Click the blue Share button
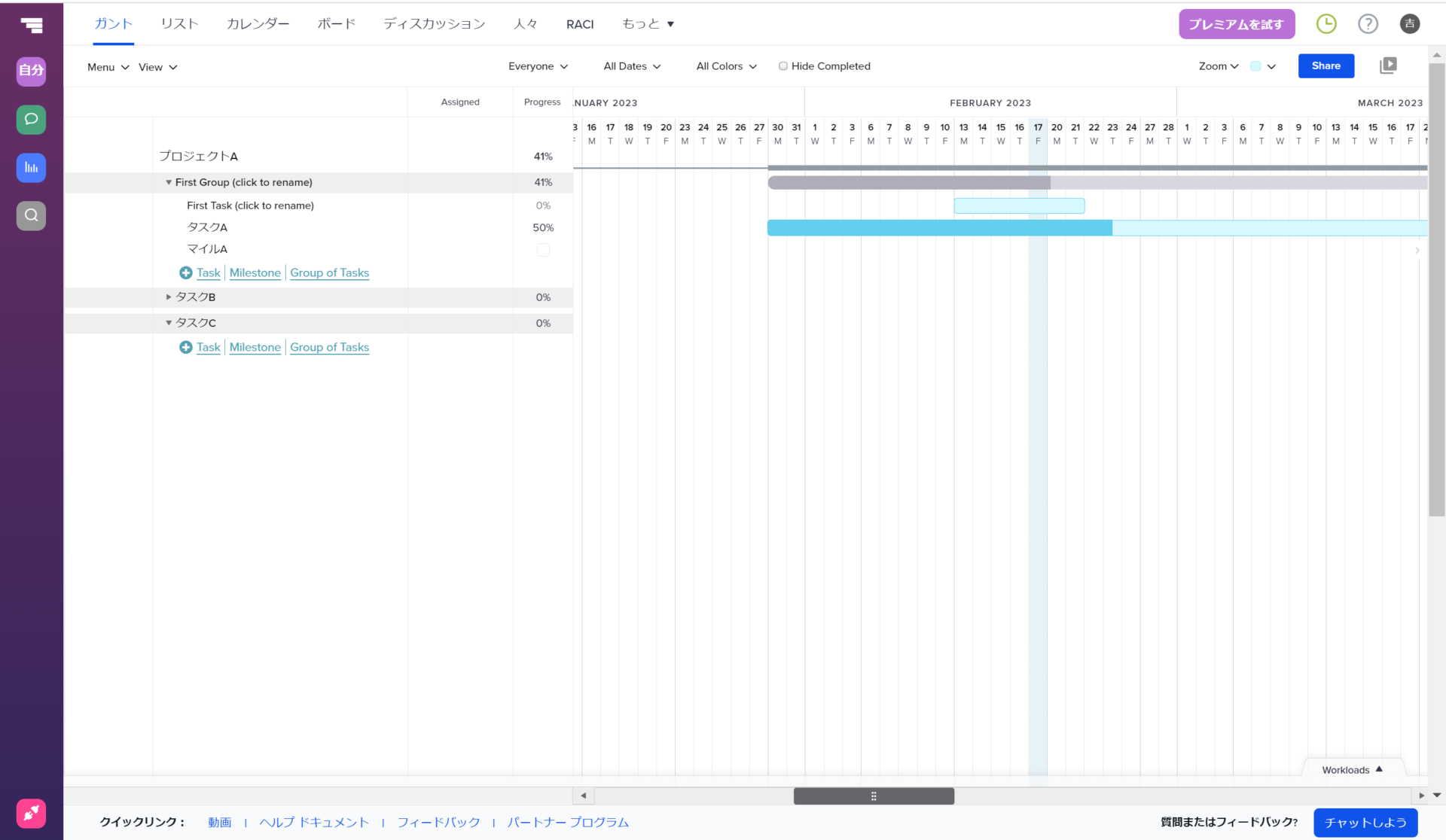 point(1325,66)
